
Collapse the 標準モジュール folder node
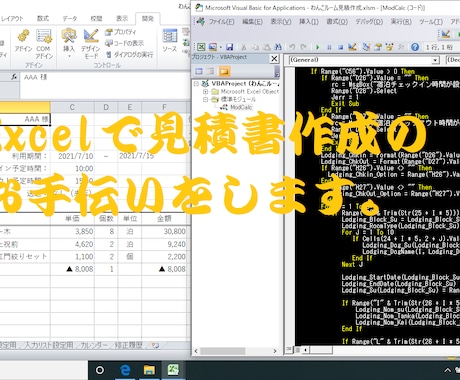(205, 99)
